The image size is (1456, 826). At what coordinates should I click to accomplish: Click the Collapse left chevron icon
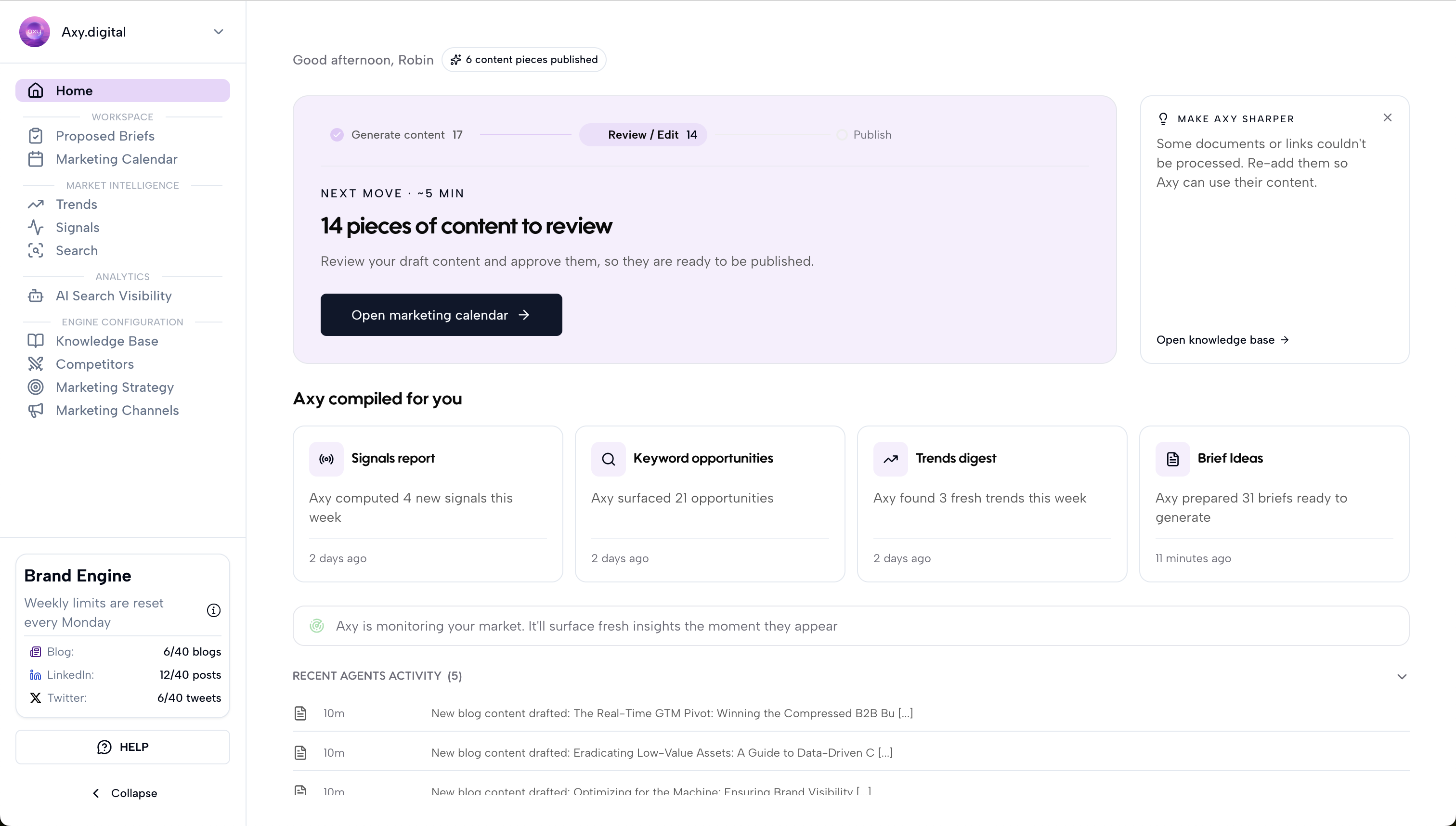point(96,793)
